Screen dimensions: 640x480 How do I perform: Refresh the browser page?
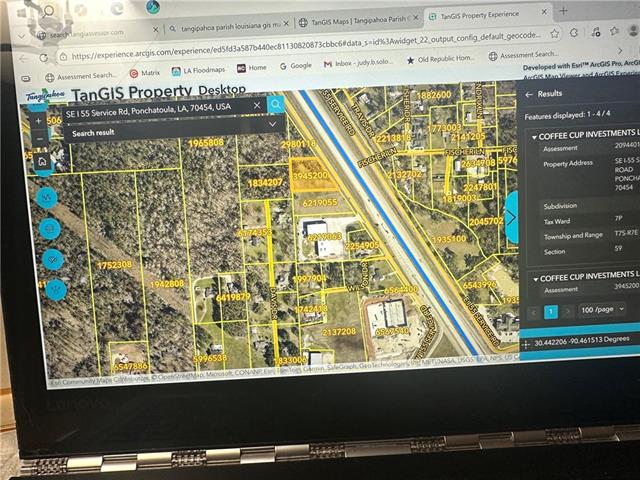43,58
